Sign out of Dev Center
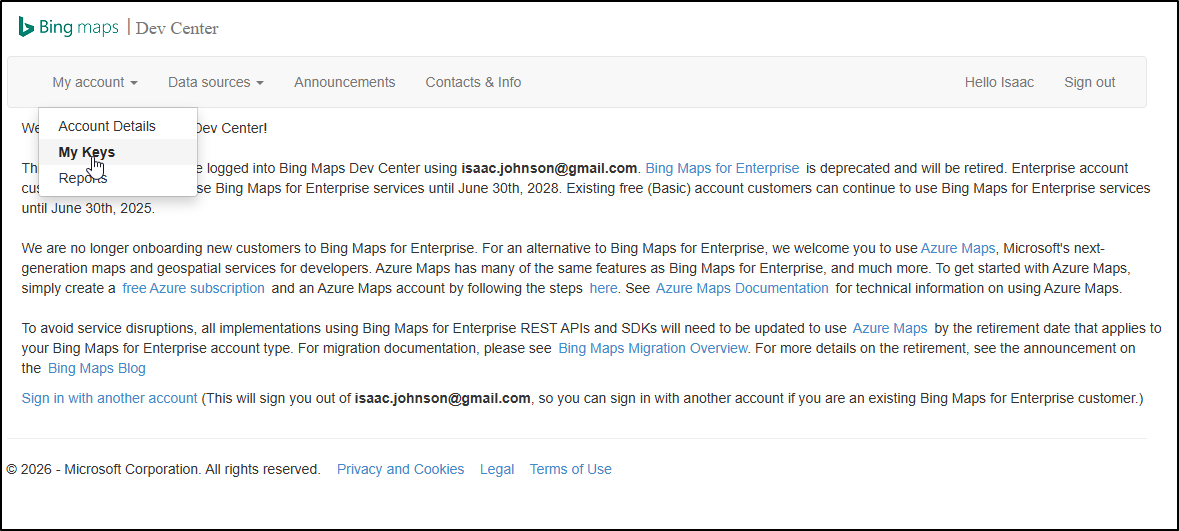This screenshot has width=1179, height=531. click(x=1089, y=82)
